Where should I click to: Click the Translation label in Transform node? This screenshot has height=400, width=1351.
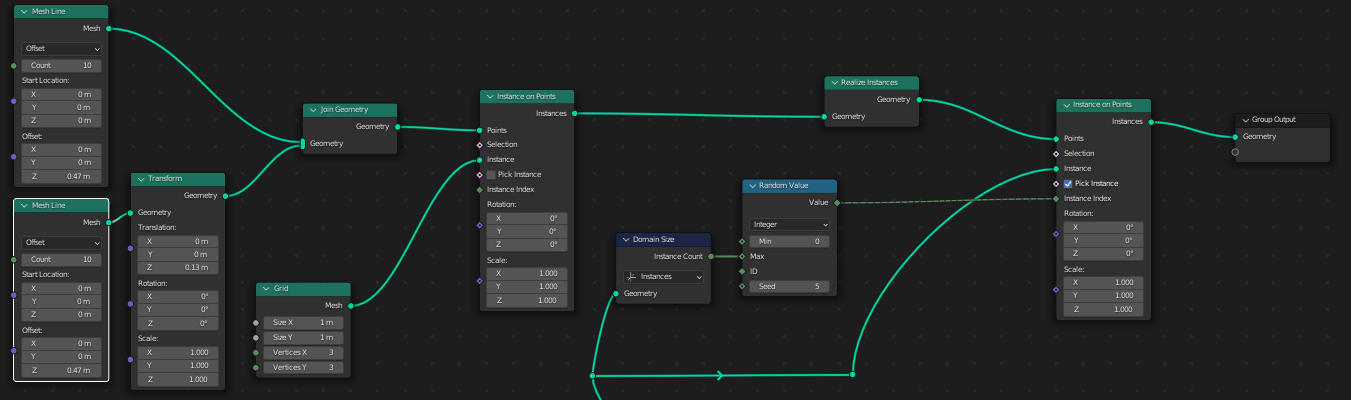point(158,227)
